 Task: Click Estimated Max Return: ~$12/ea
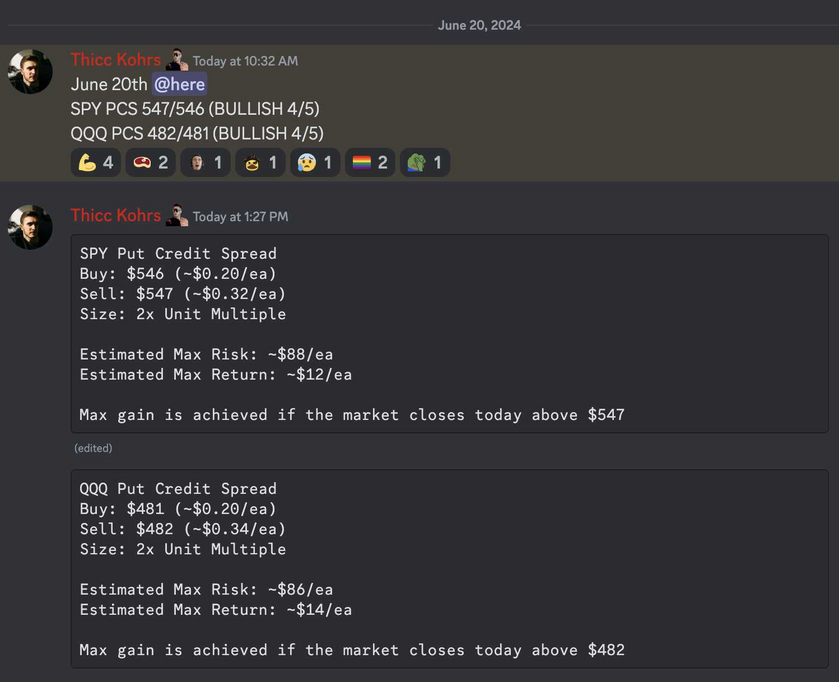(216, 375)
